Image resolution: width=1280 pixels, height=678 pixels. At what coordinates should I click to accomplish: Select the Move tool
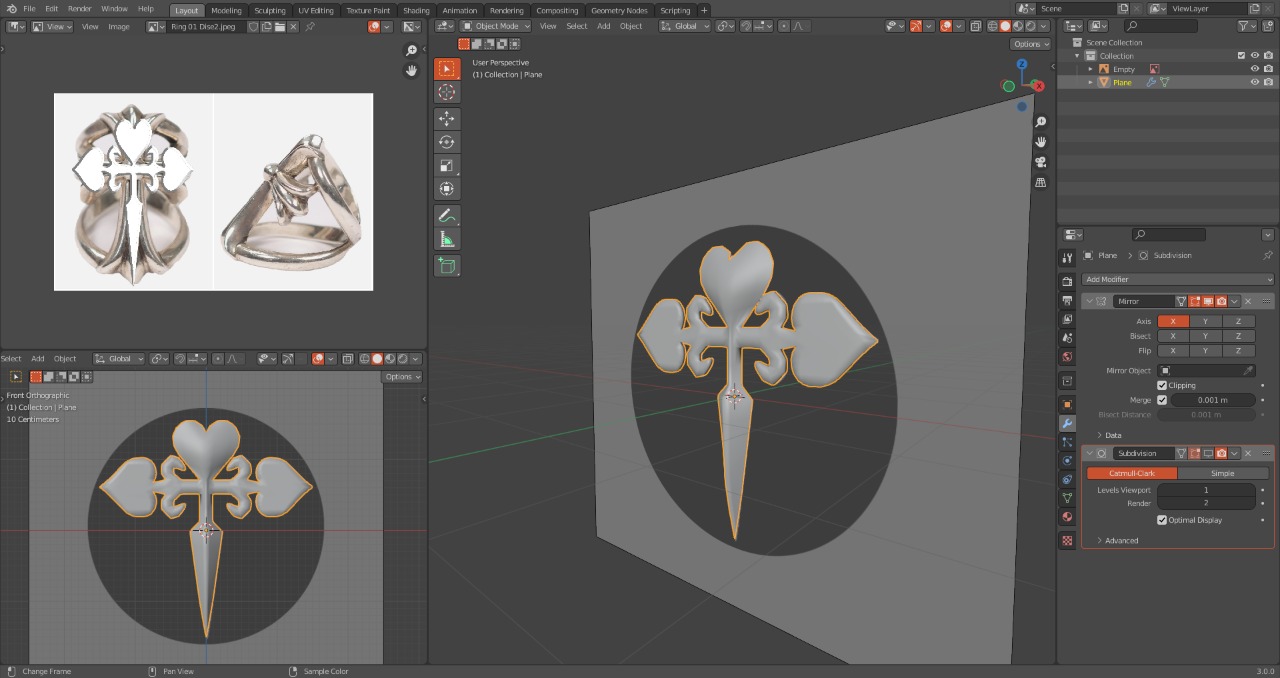point(447,119)
